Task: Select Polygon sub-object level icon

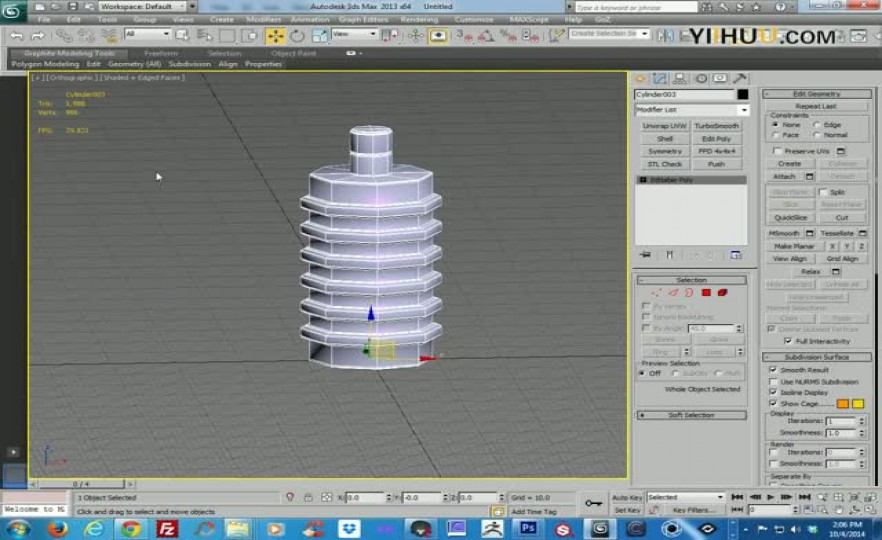Action: (706, 292)
